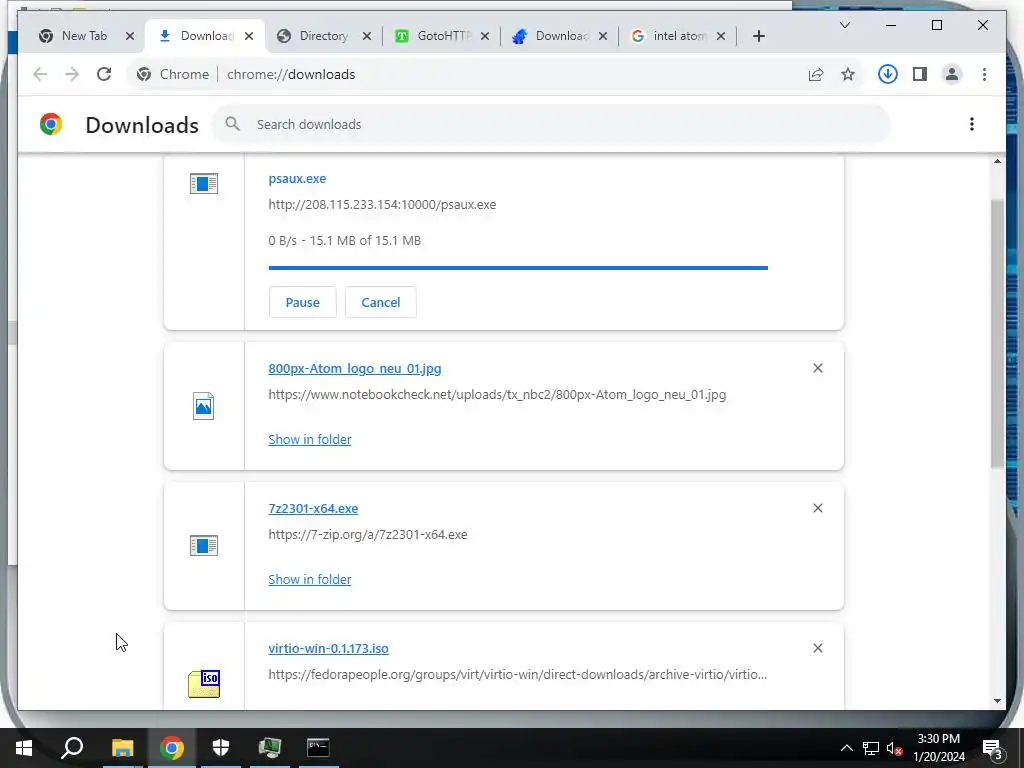Focus the Search downloads field
This screenshot has width=1024, height=768.
click(551, 124)
